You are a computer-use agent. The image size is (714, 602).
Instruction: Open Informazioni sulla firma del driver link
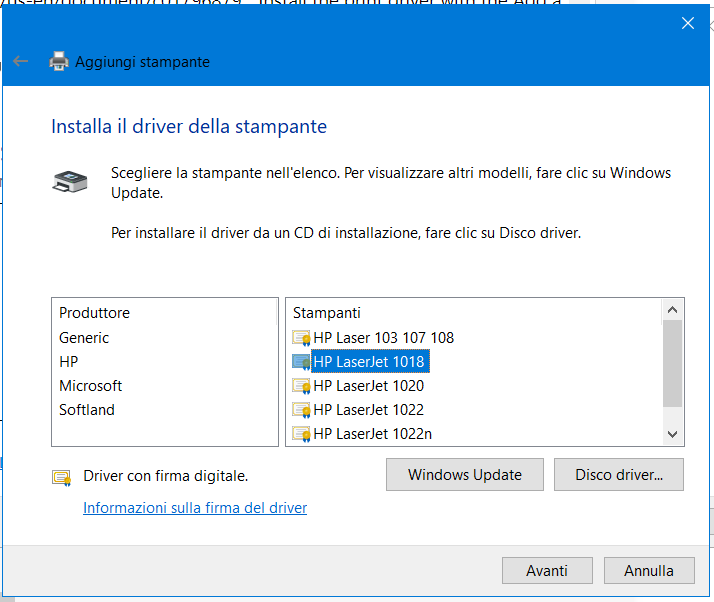pyautogui.click(x=195, y=508)
